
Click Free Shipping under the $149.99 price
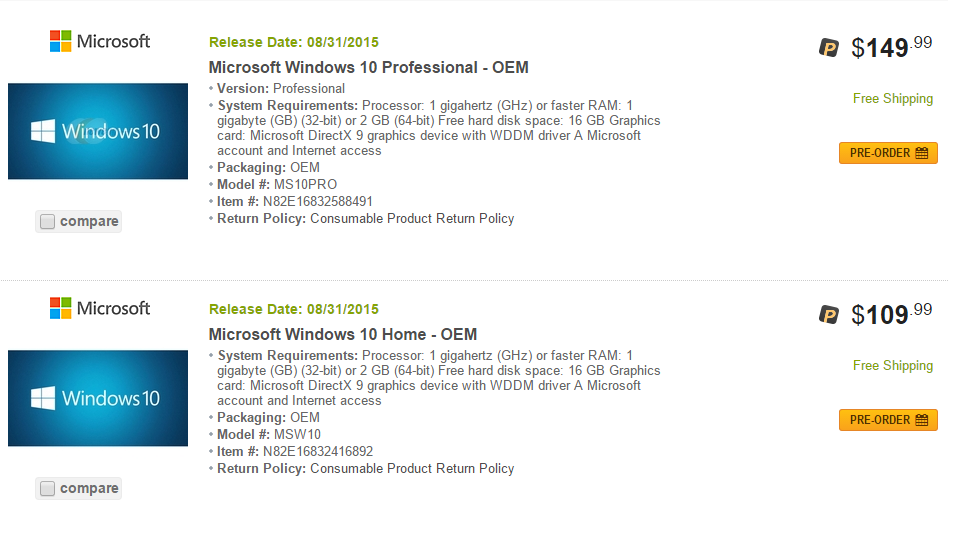pyautogui.click(x=893, y=99)
